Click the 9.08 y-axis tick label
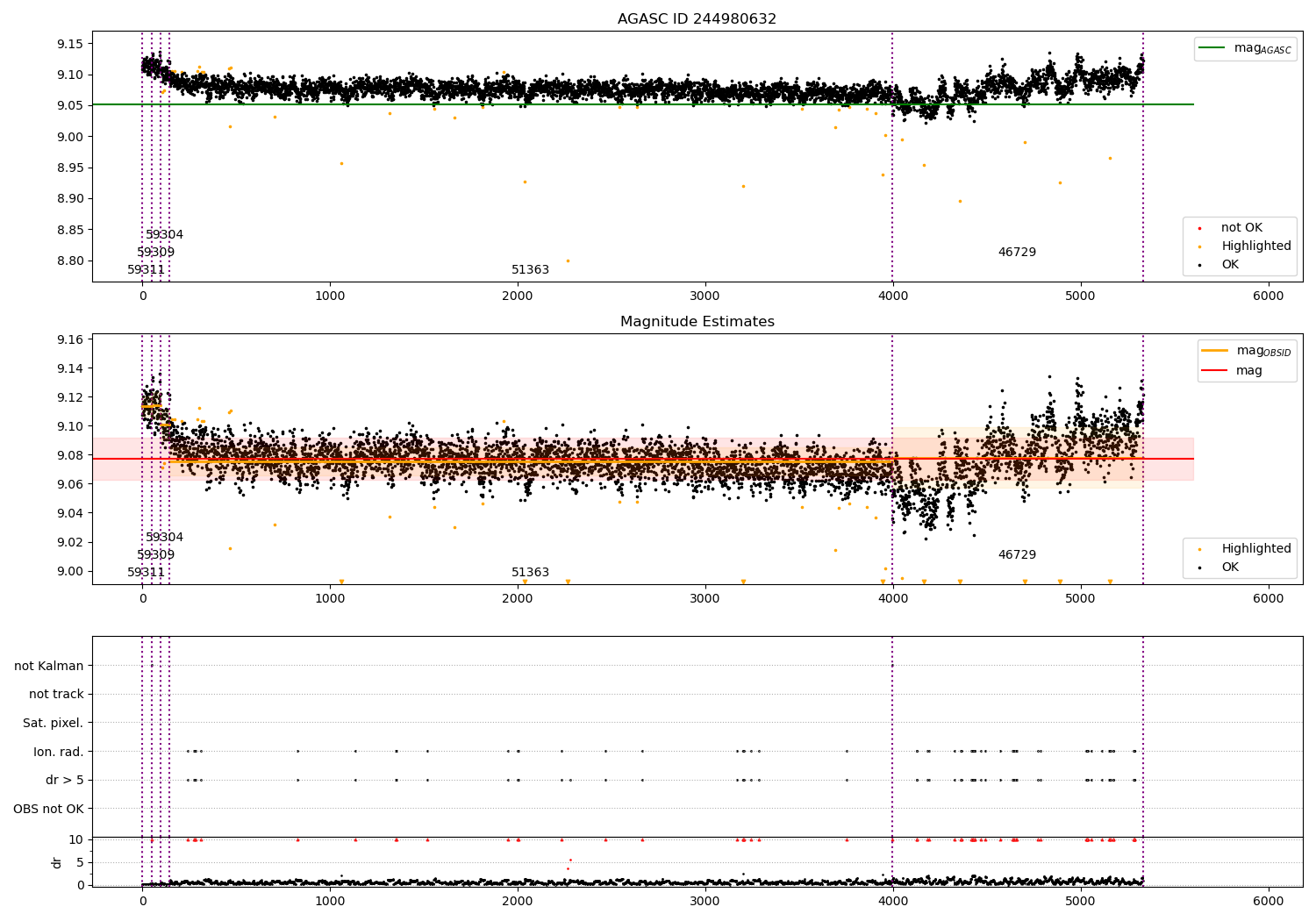 [x=68, y=455]
